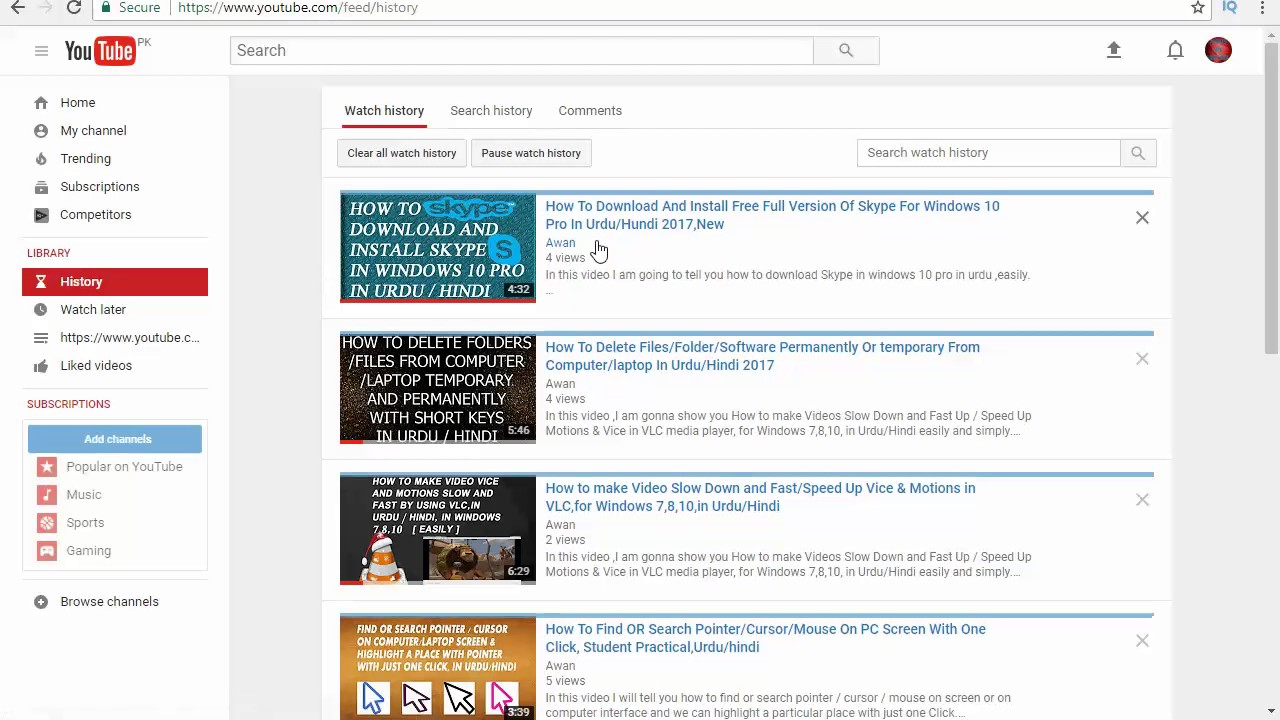Remove the VLC slow down video from history

pyautogui.click(x=1142, y=500)
